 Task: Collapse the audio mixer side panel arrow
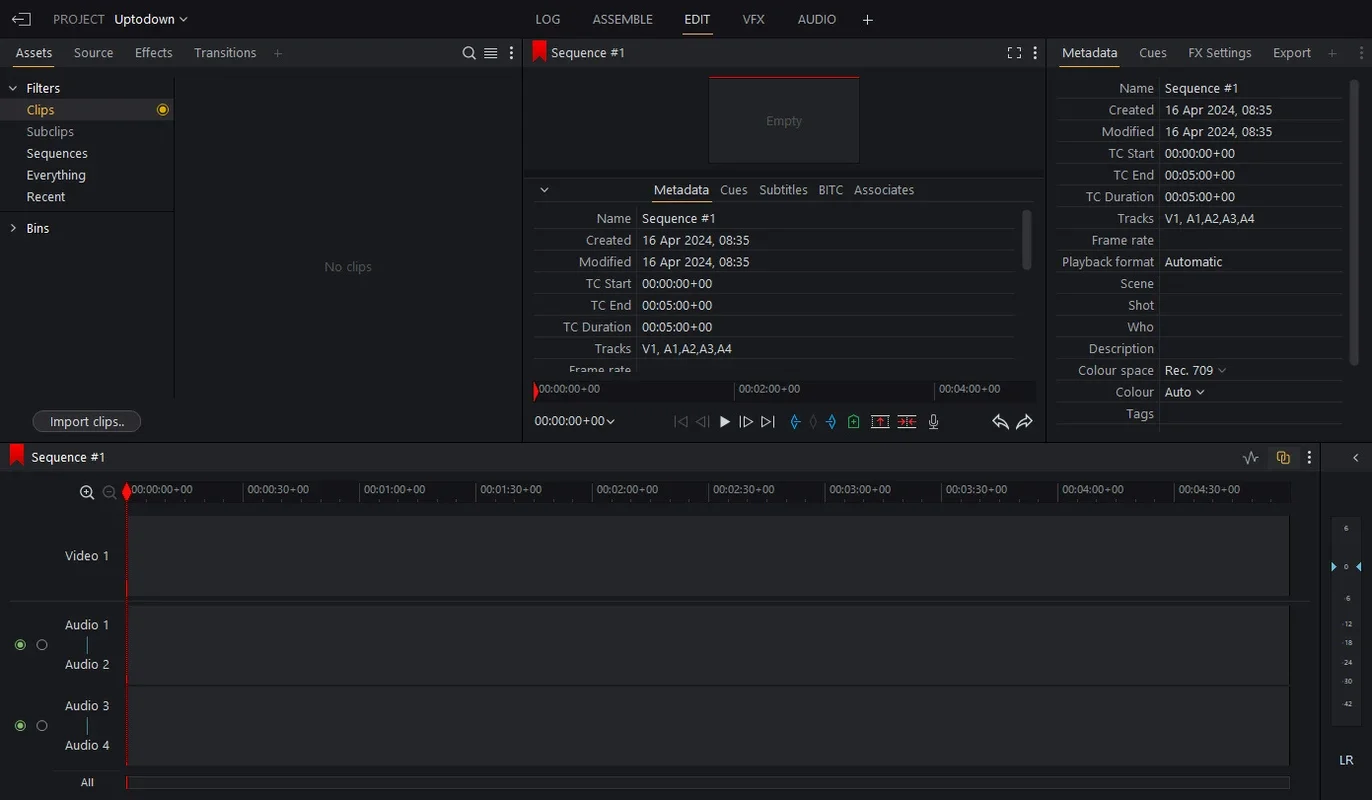tap(1356, 458)
